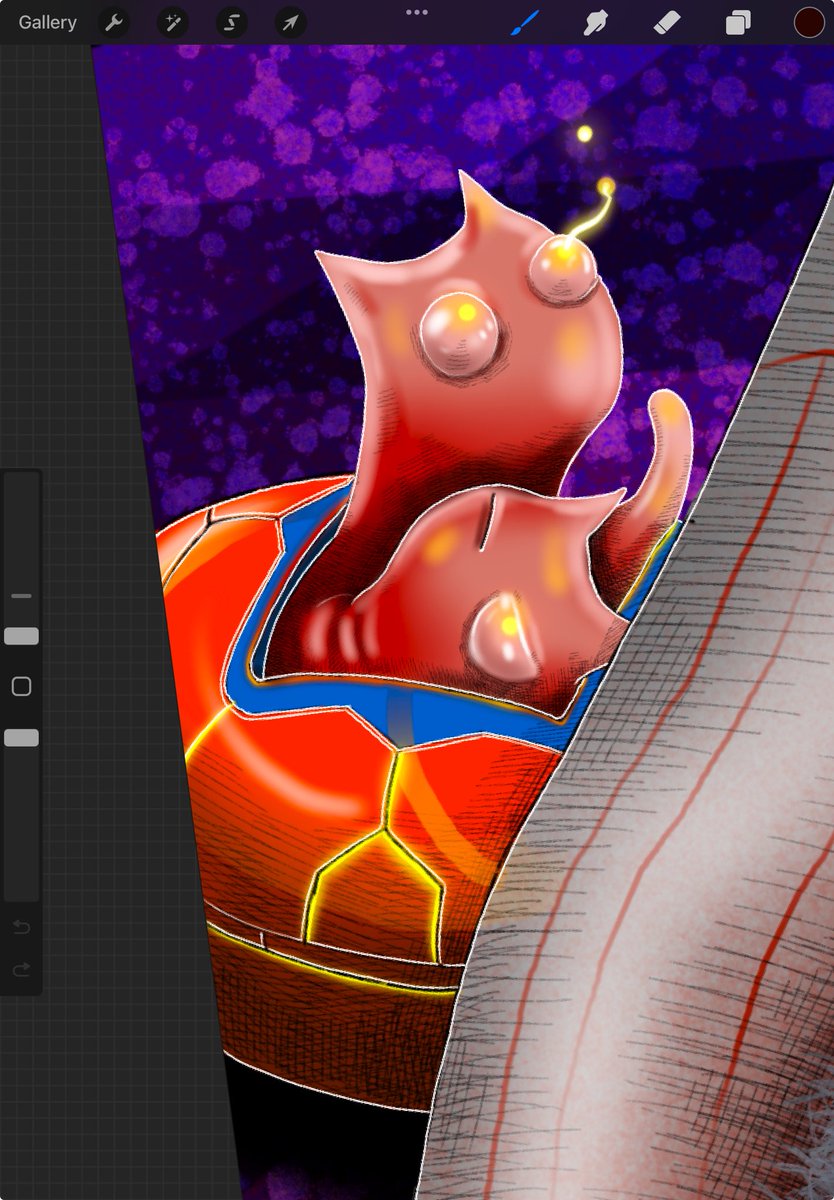This screenshot has width=834, height=1200.
Task: Open the active color picker circle
Action: (x=808, y=22)
